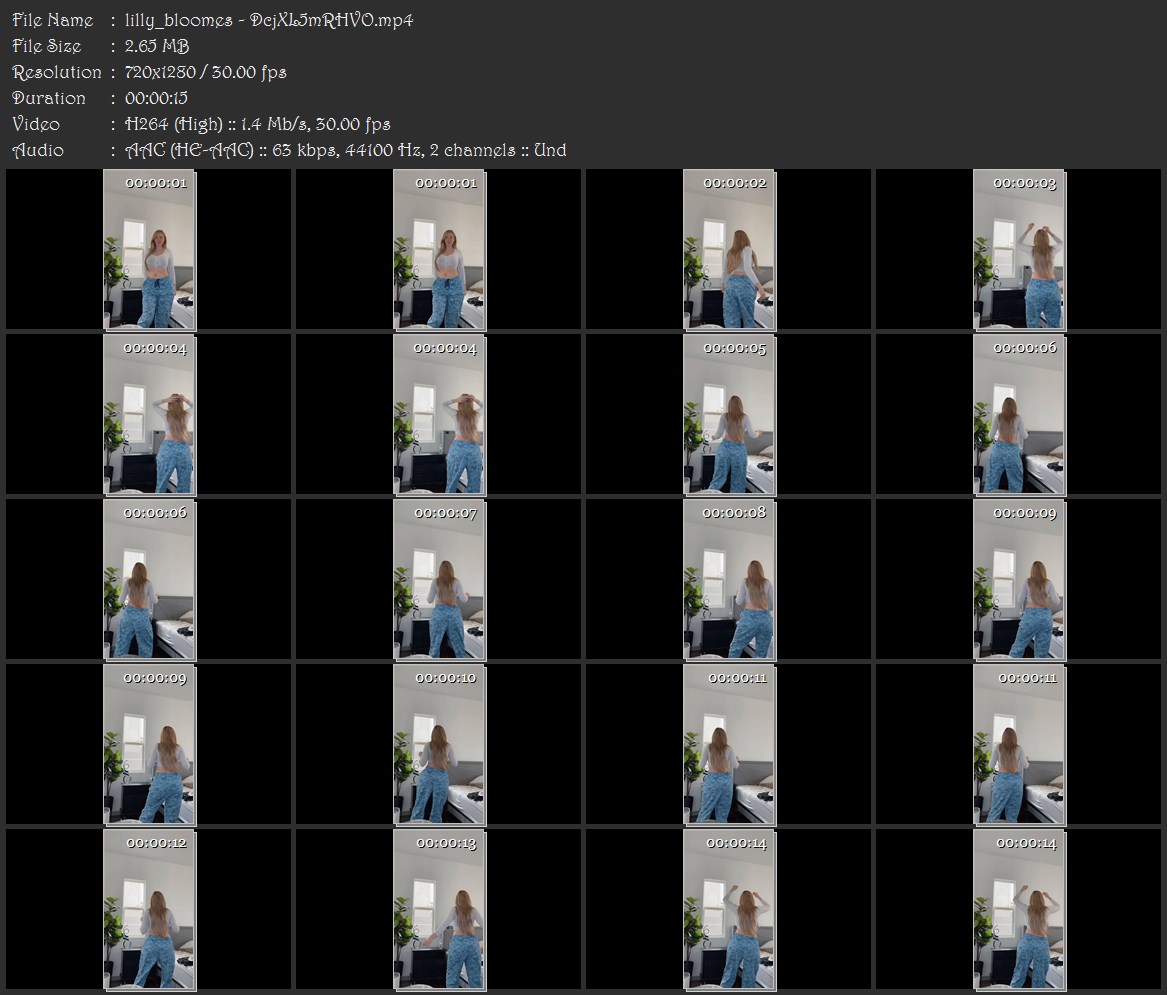Select the duration value '00:00:15'
The image size is (1167, 995).
pyautogui.click(x=156, y=98)
